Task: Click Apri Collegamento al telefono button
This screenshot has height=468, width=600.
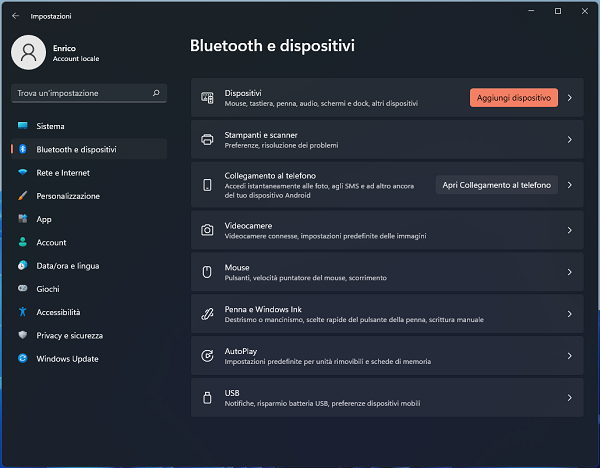Action: (x=496, y=185)
